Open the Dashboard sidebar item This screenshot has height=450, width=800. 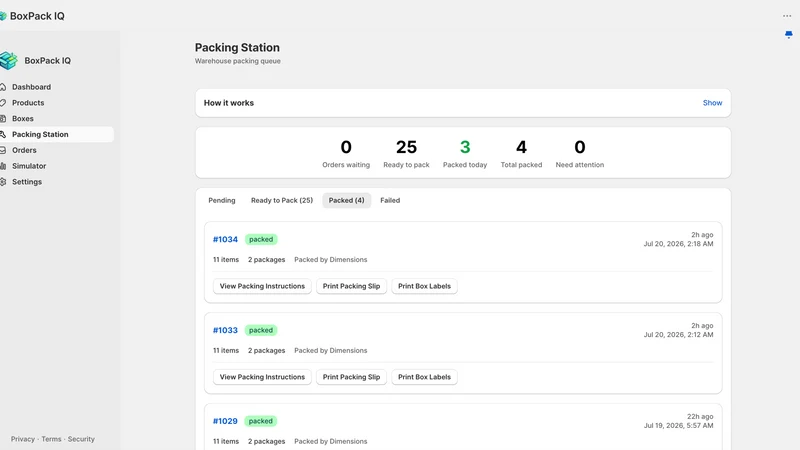pyautogui.click(x=31, y=87)
